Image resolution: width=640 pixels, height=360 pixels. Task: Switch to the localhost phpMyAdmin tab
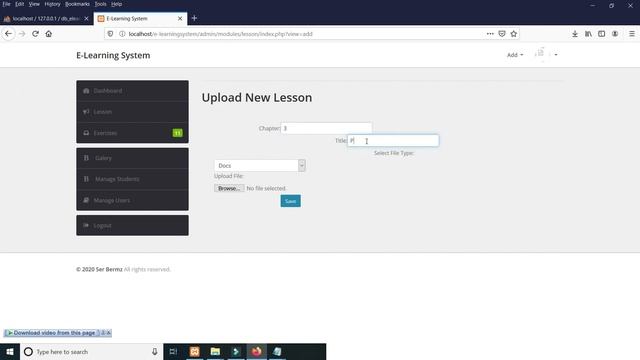tap(46, 18)
